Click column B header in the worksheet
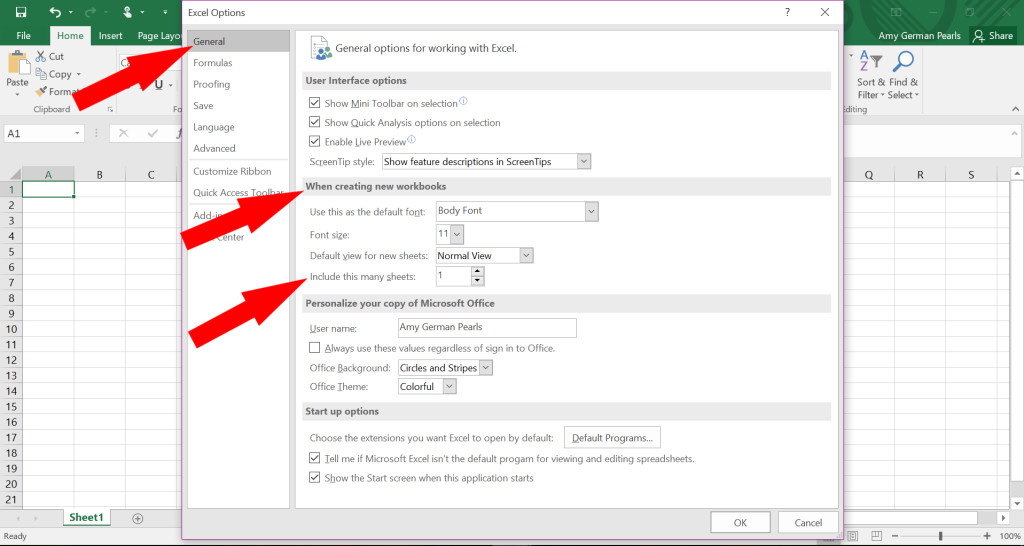 coord(99,174)
